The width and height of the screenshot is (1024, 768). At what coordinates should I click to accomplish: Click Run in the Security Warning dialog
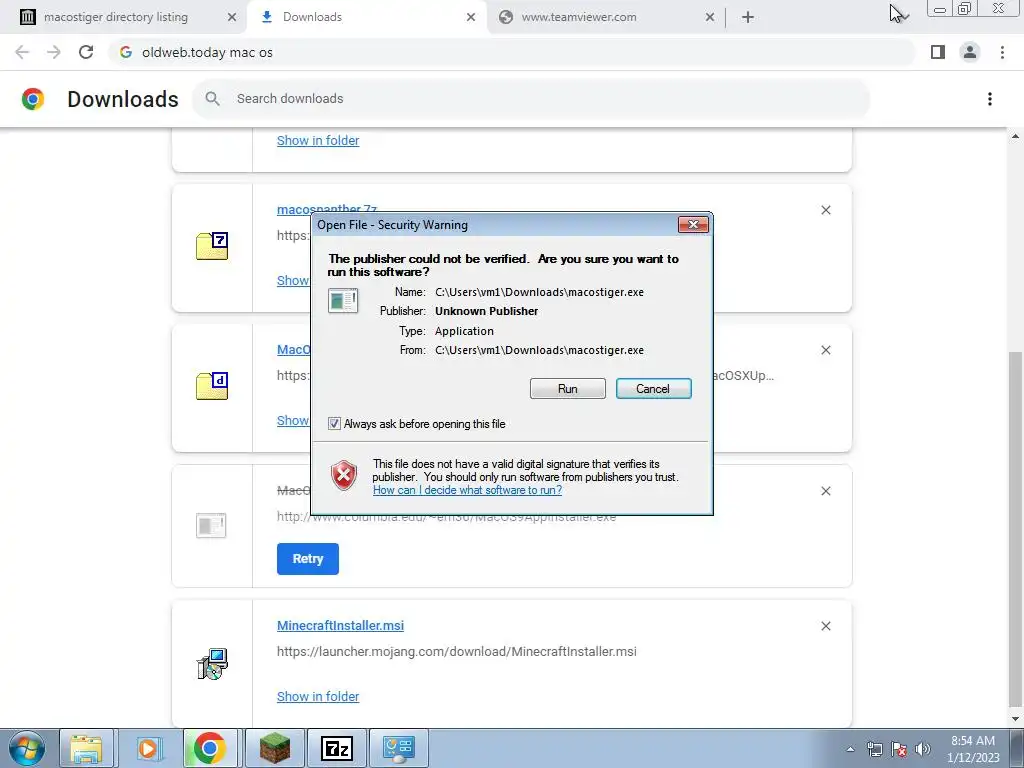567,389
